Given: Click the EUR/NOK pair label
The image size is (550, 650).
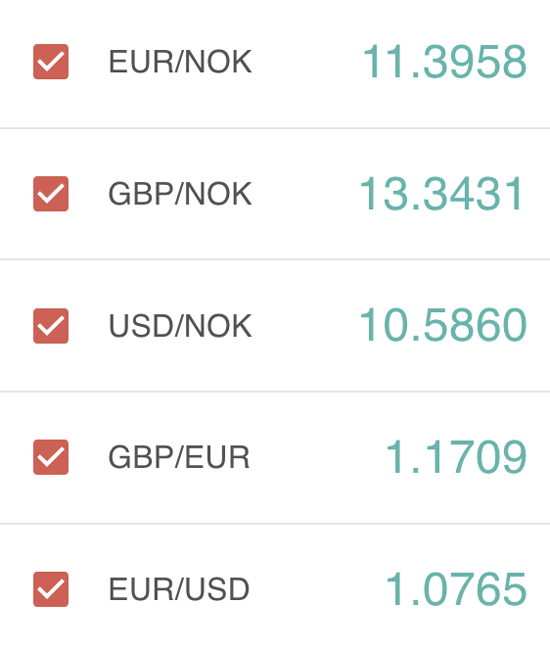Looking at the screenshot, I should [x=180, y=62].
